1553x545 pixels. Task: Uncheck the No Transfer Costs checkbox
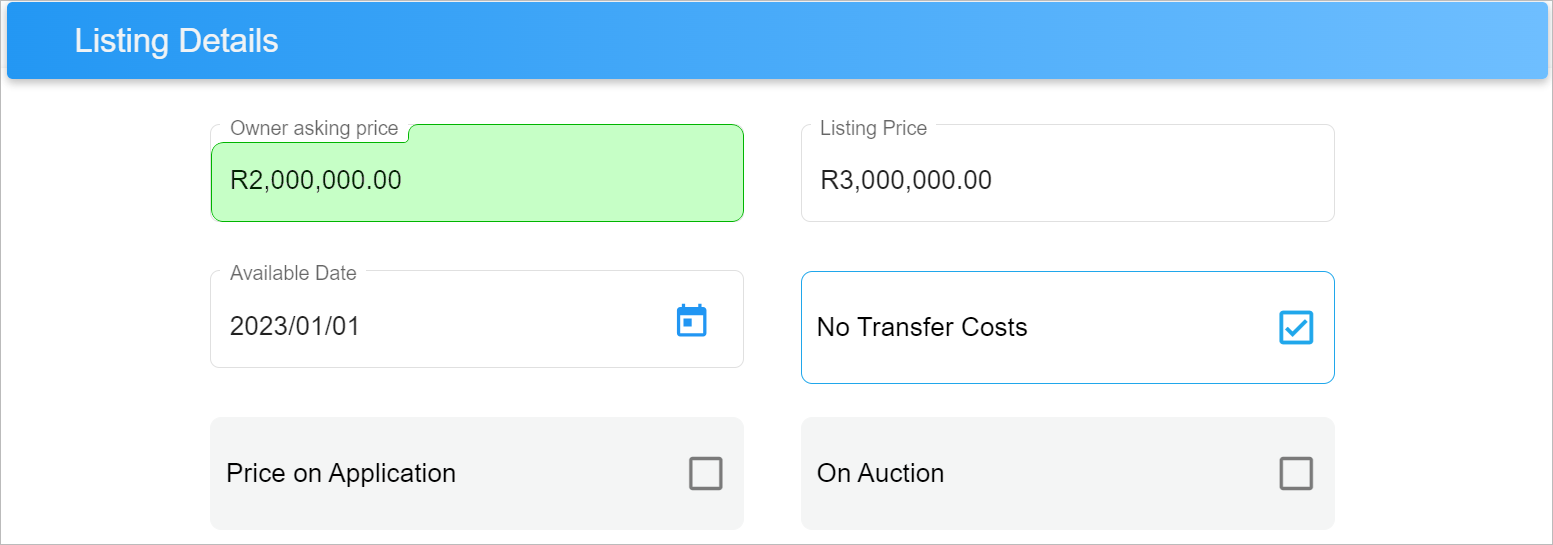[1296, 327]
